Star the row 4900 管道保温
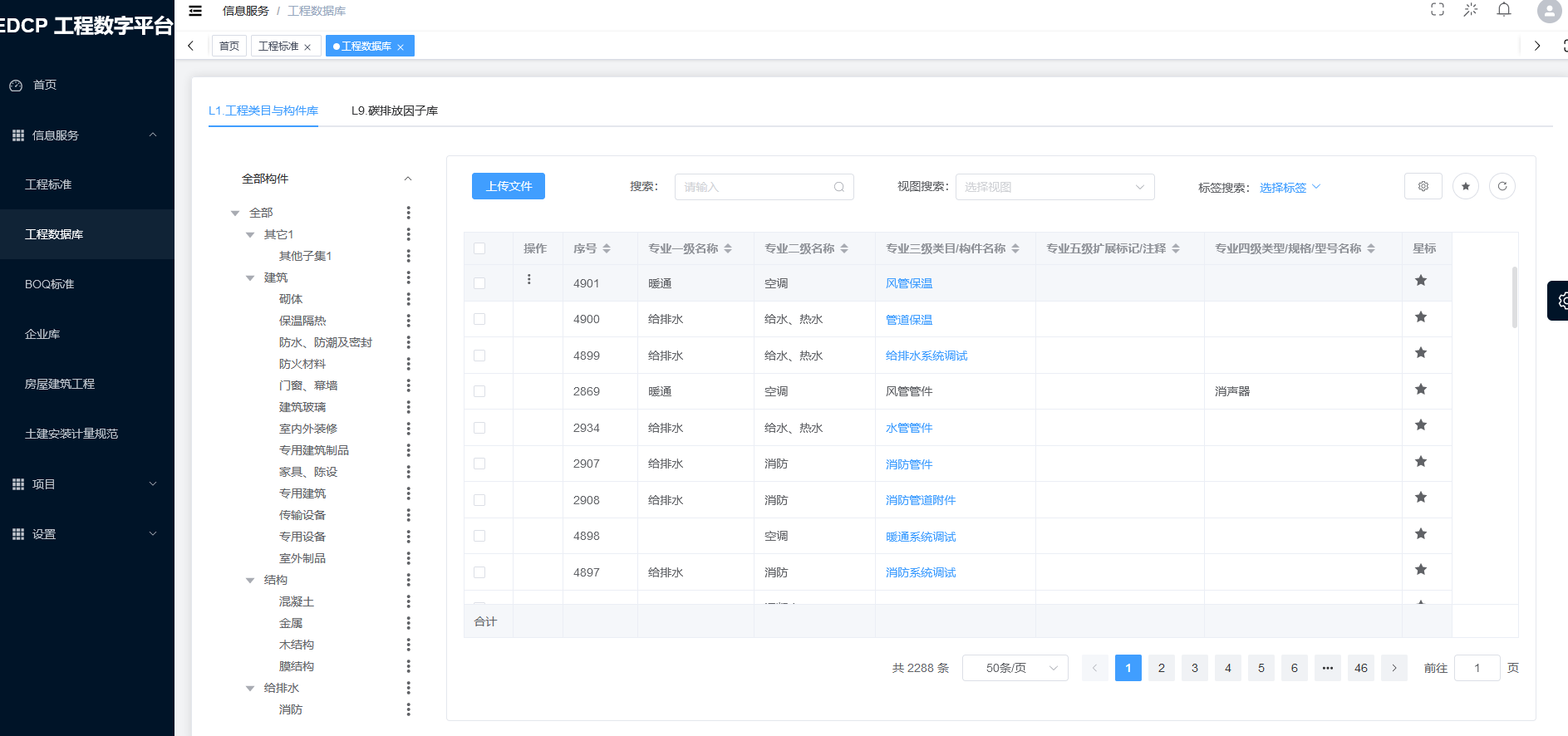1568x736 pixels. pos(1421,317)
